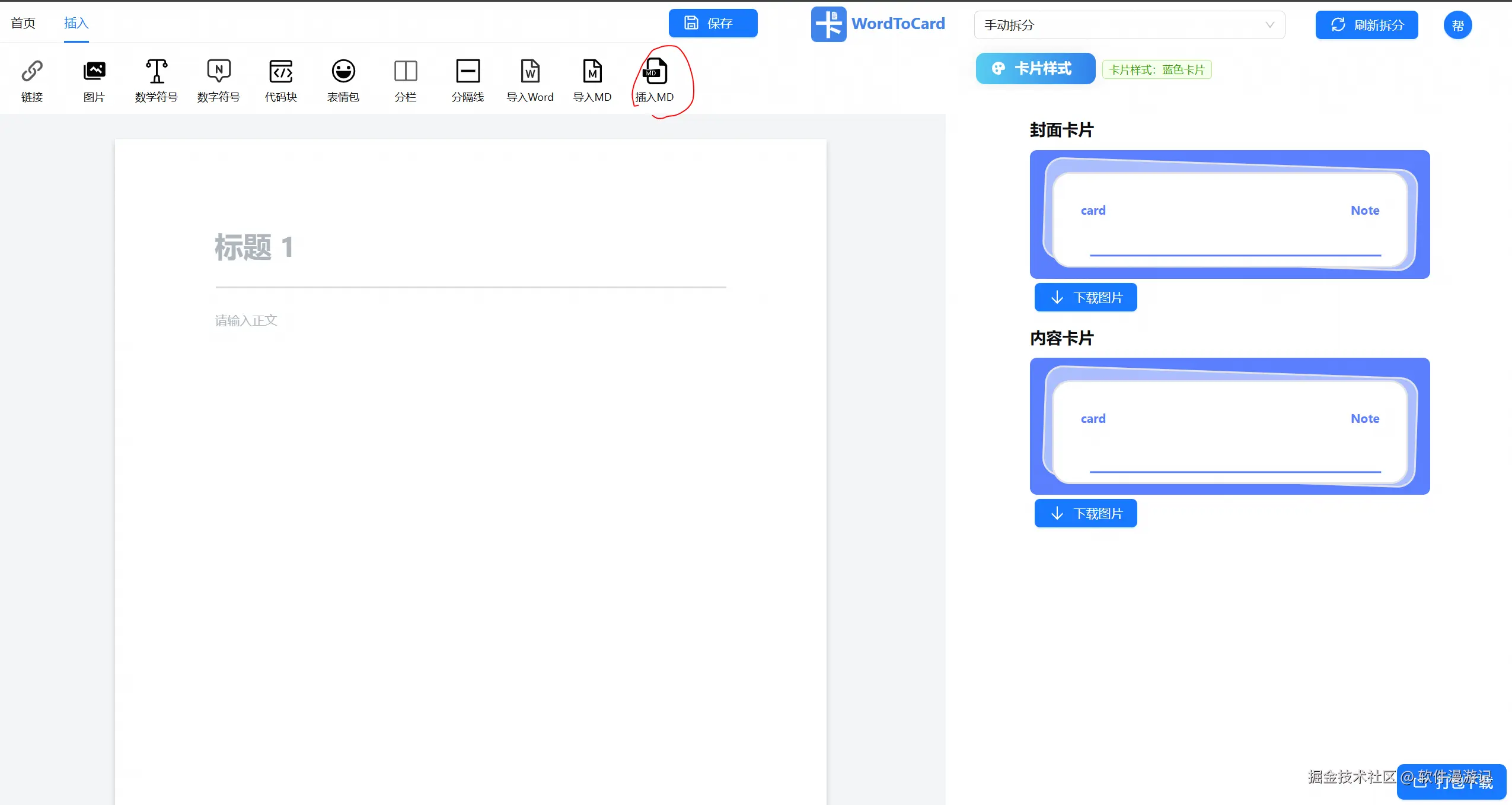Insert an image via the 图片 icon
Viewport: 1512px width, 805px height.
(x=94, y=79)
